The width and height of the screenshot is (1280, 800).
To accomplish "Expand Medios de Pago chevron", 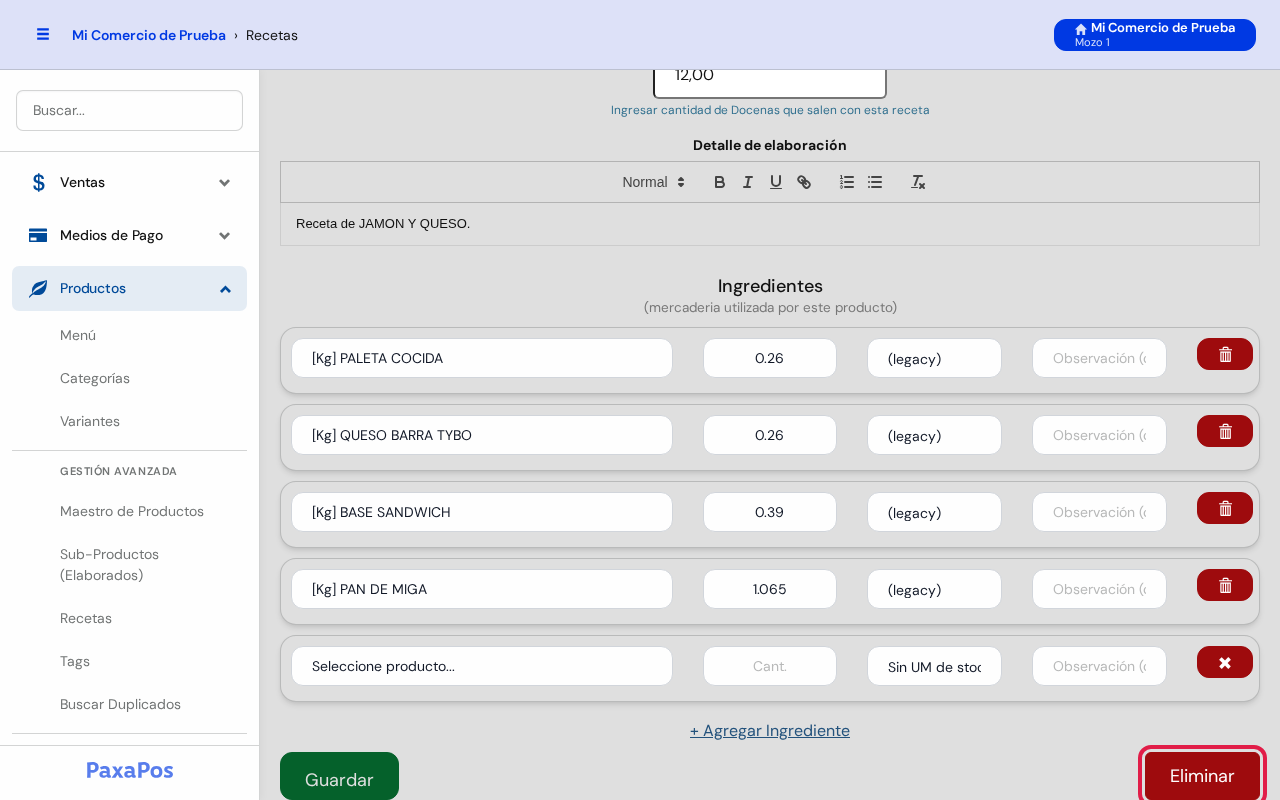I will click(225, 235).
